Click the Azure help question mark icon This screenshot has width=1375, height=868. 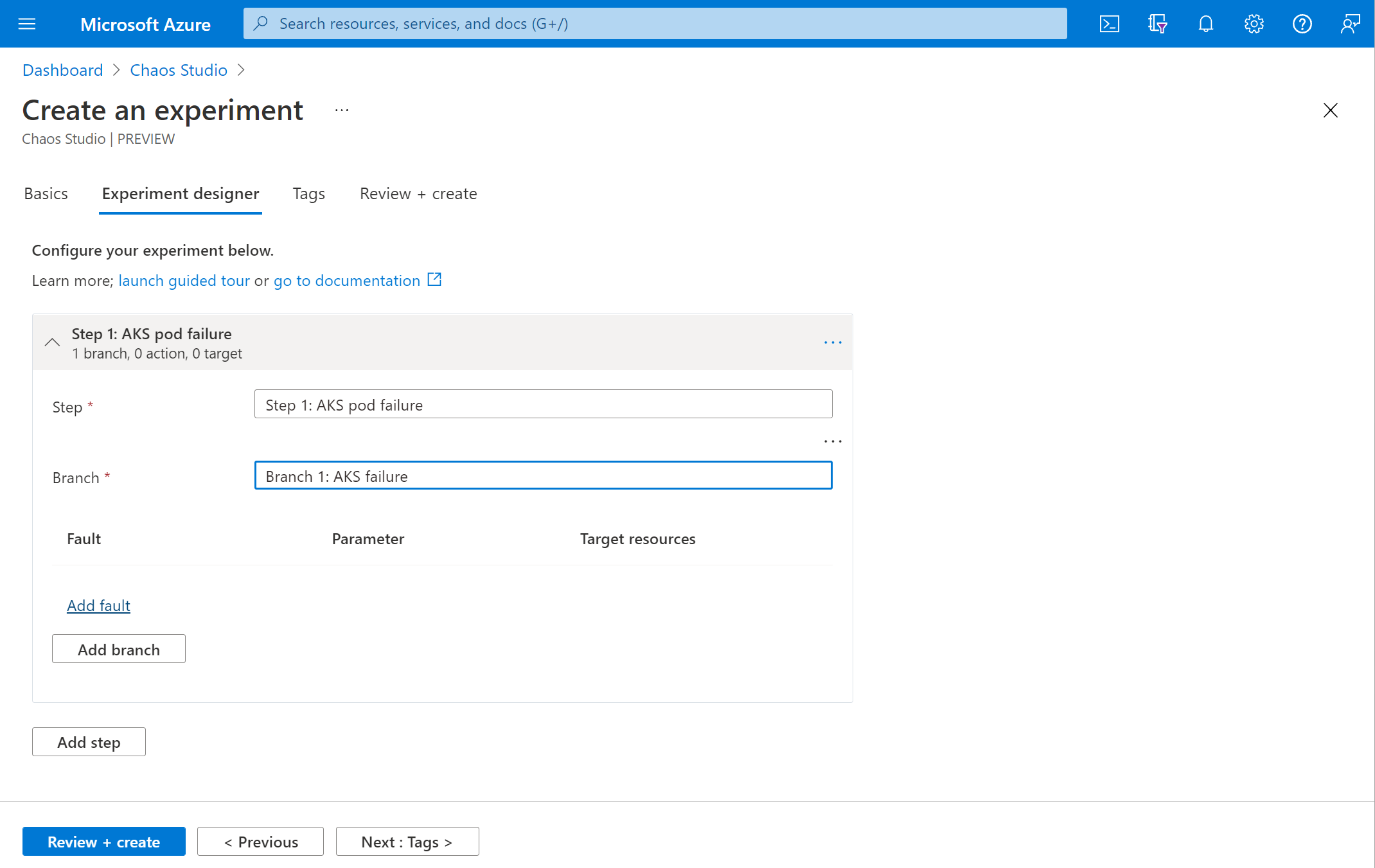pos(1302,23)
